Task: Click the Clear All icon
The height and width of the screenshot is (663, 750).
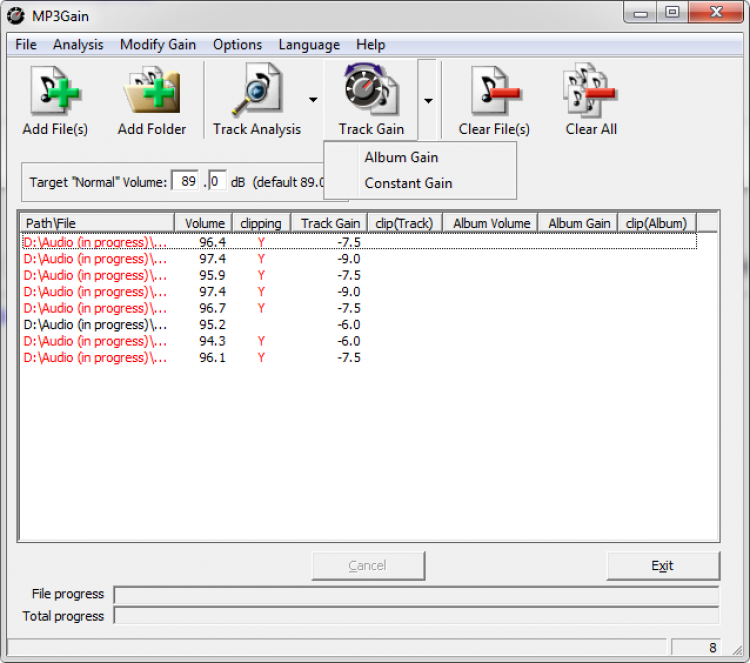Action: (x=591, y=90)
